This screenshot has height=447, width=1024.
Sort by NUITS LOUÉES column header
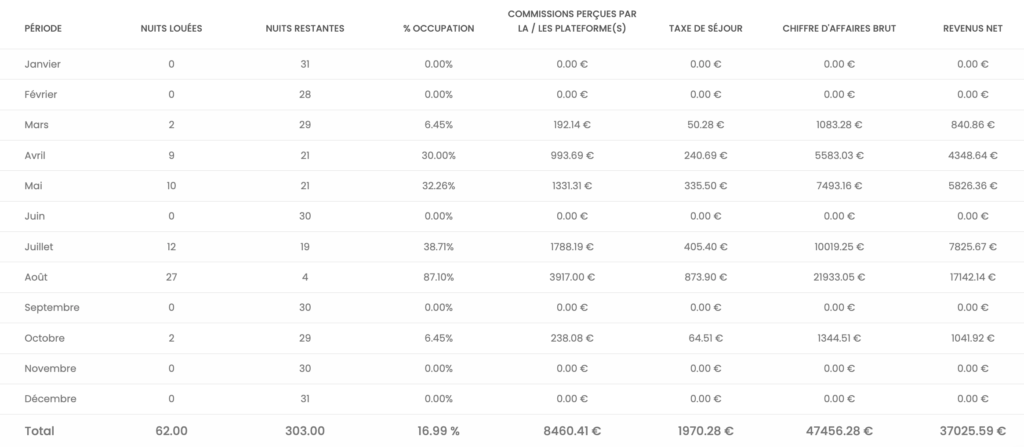point(172,28)
